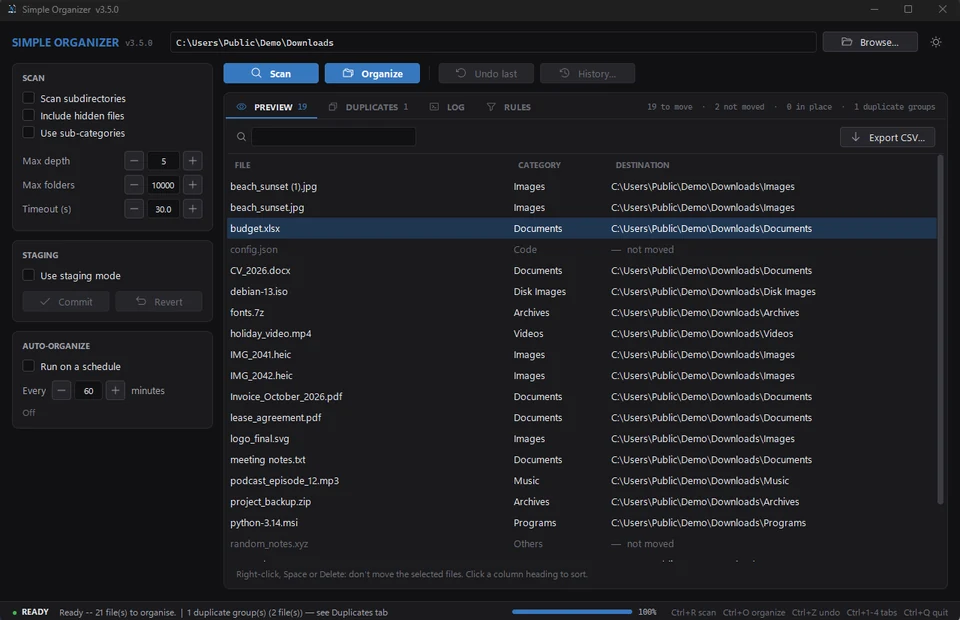Select the meeting notes.txt row

click(582, 460)
